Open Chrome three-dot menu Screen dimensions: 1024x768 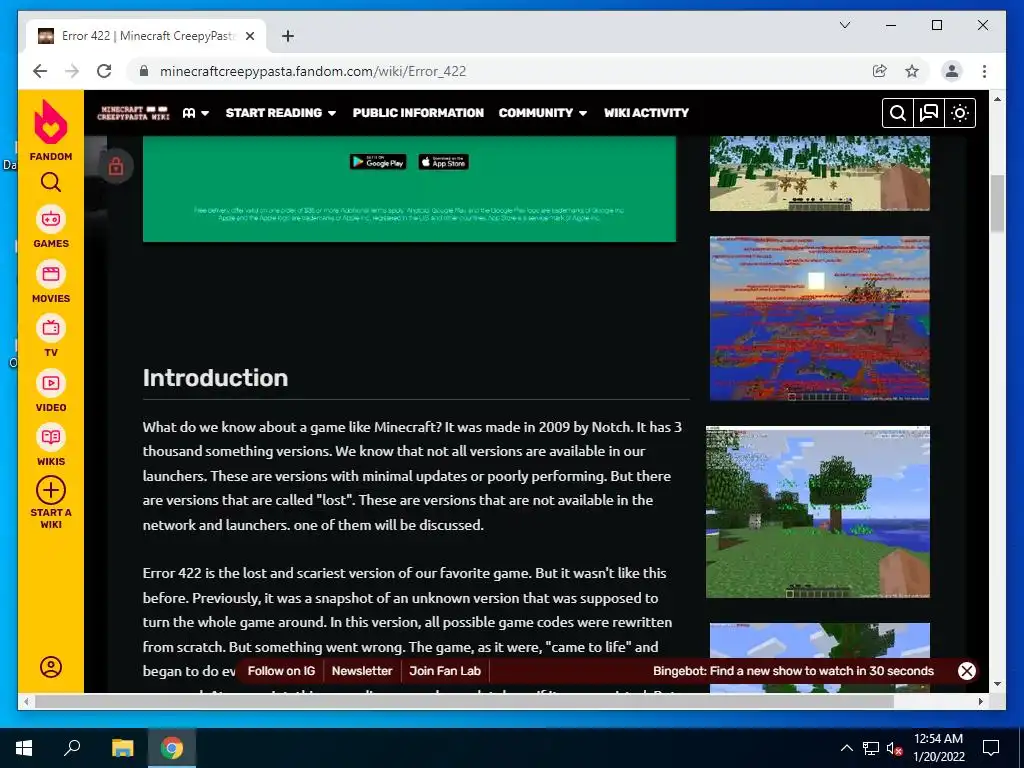(x=984, y=71)
